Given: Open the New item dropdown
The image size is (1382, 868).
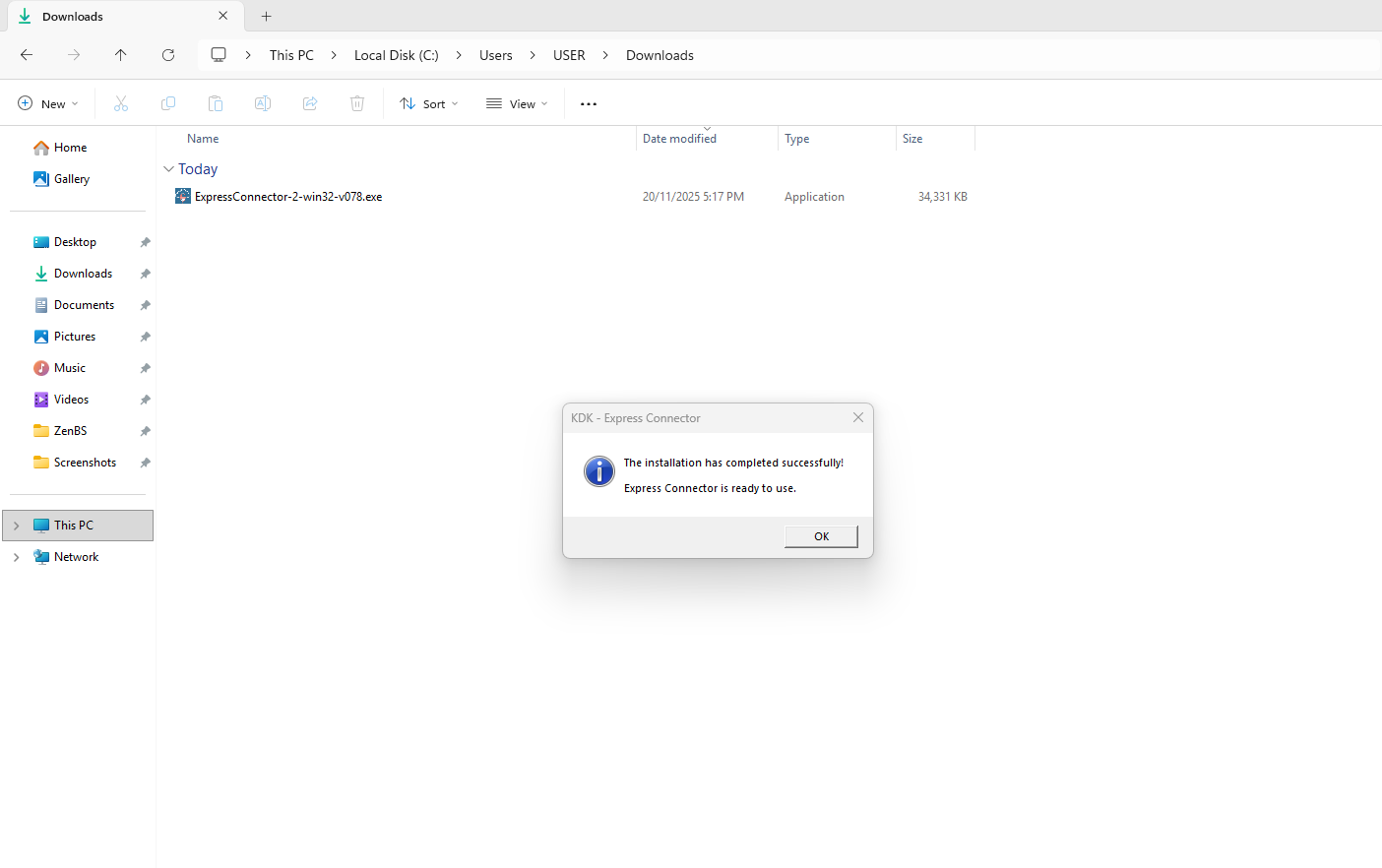Looking at the screenshot, I should (48, 103).
